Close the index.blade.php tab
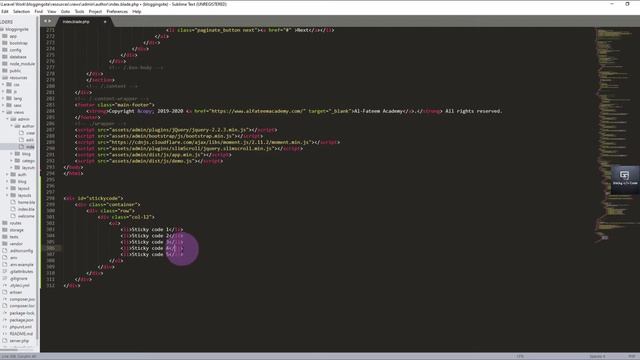Screen dimensions: 640x360 [105, 22]
